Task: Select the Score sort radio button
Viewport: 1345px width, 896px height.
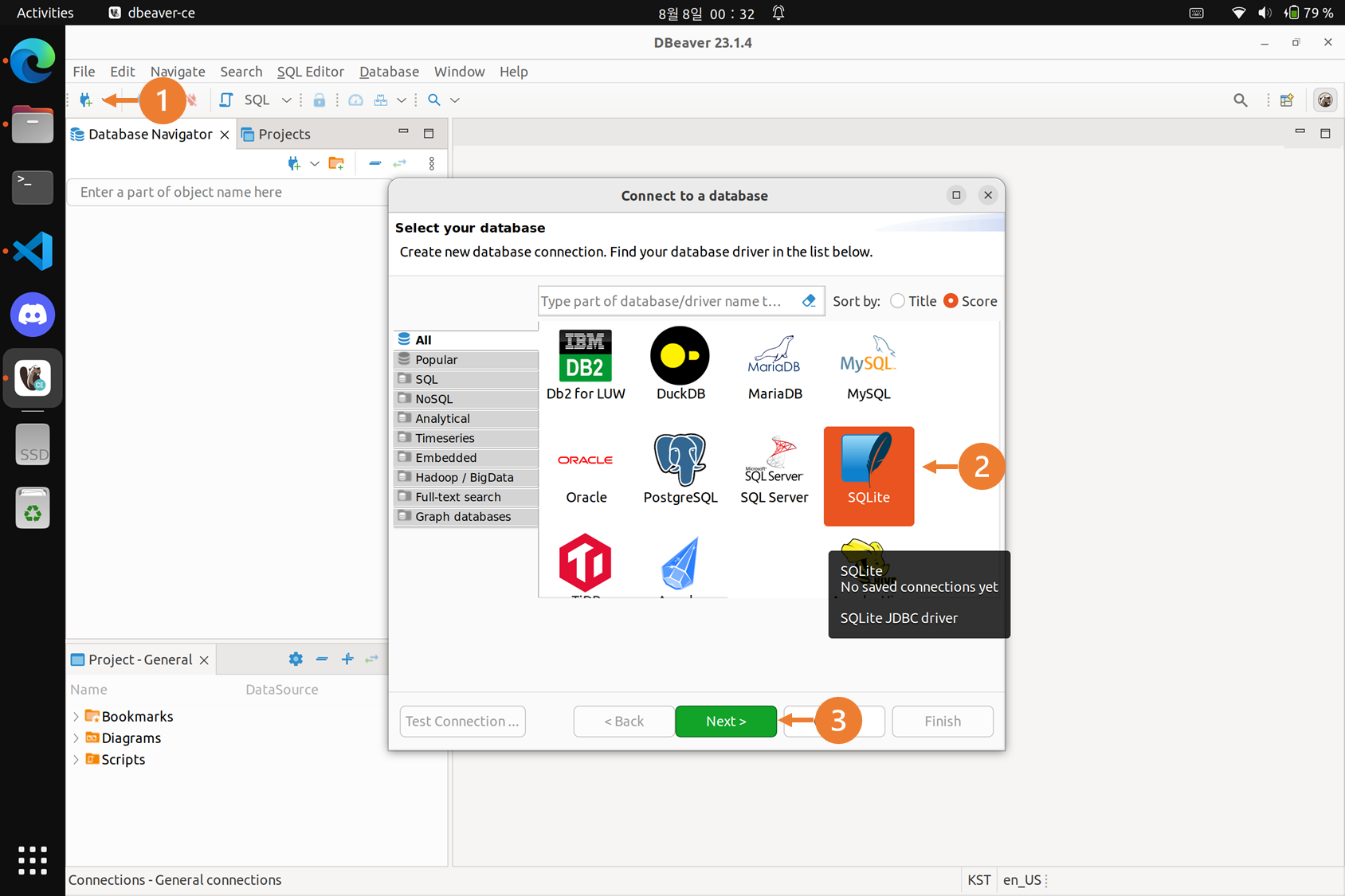Action: click(x=951, y=301)
